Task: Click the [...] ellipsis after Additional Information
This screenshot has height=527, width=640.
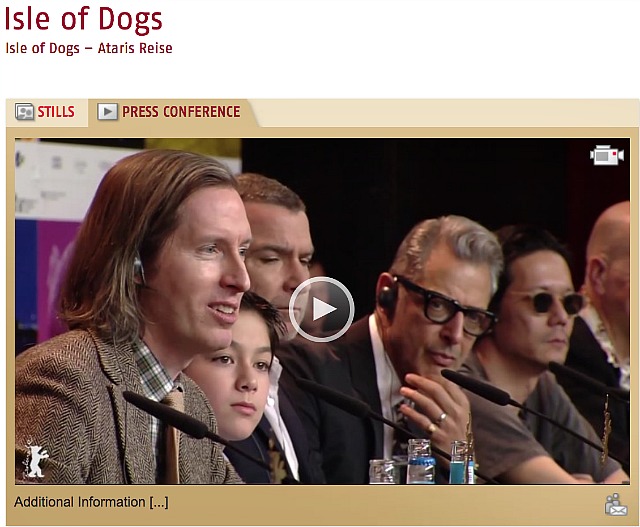Action: coord(159,502)
